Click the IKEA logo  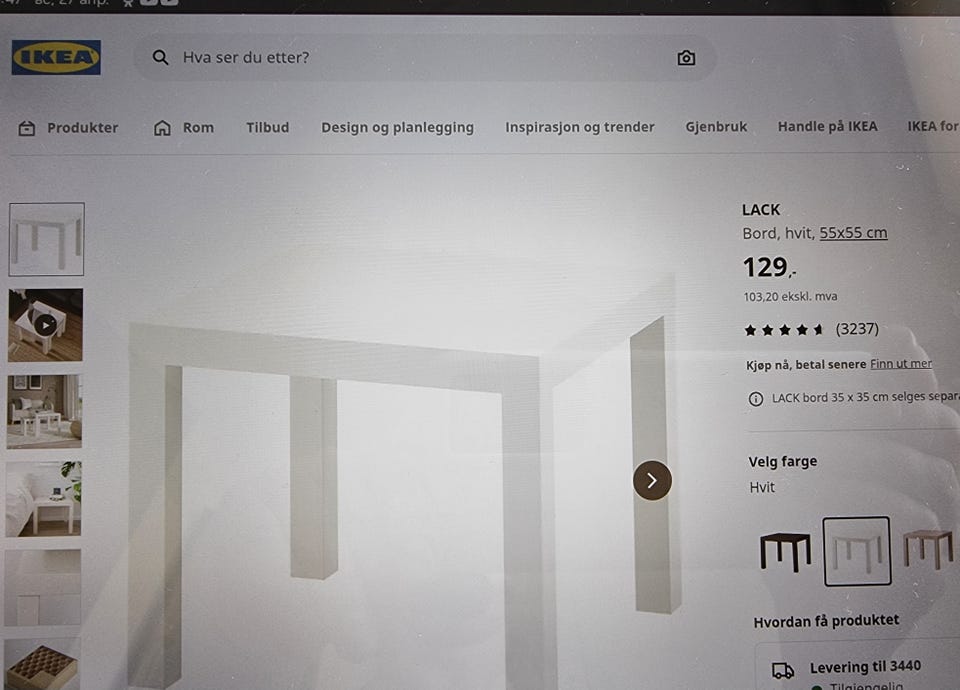coord(56,58)
